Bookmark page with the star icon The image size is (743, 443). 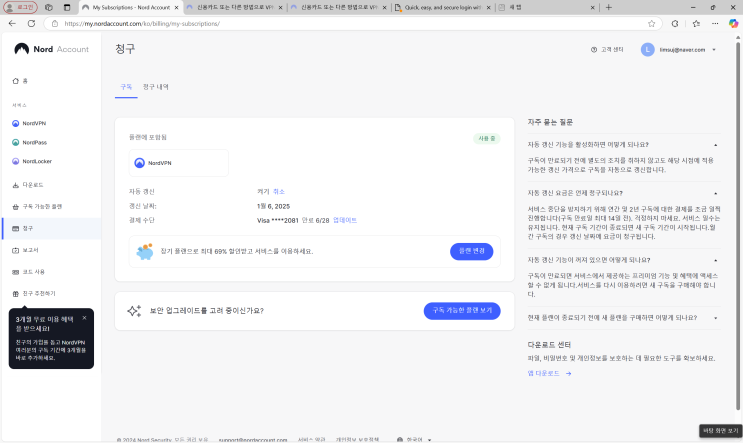click(652, 23)
